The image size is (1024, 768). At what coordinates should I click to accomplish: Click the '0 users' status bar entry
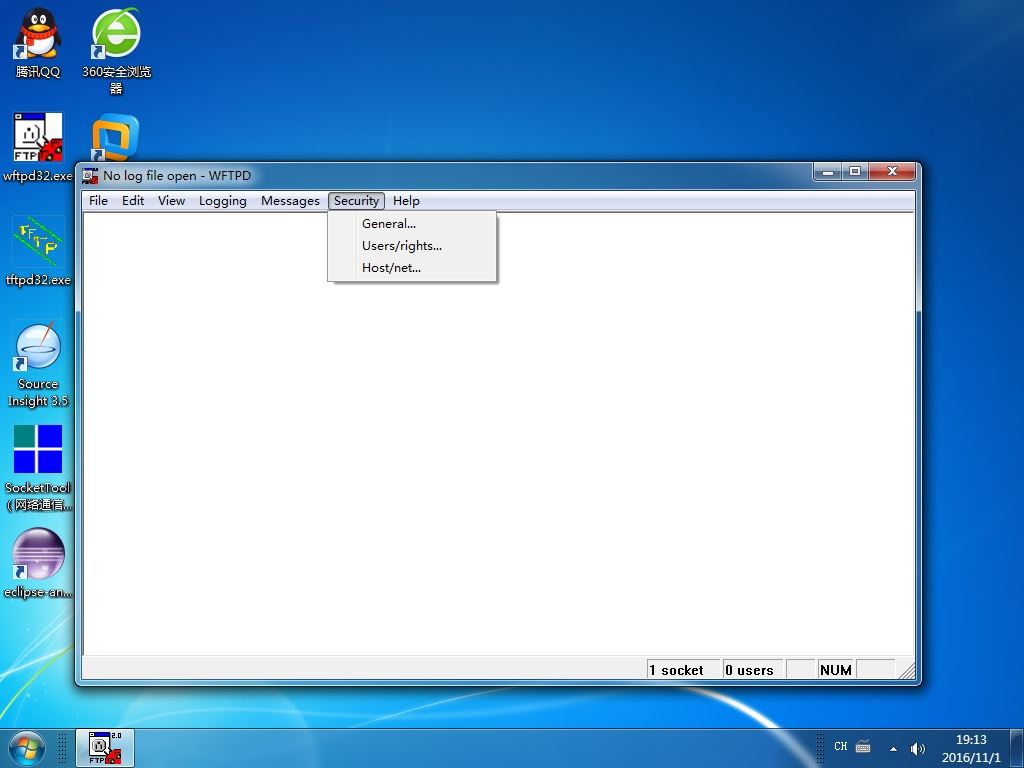pyautogui.click(x=752, y=670)
